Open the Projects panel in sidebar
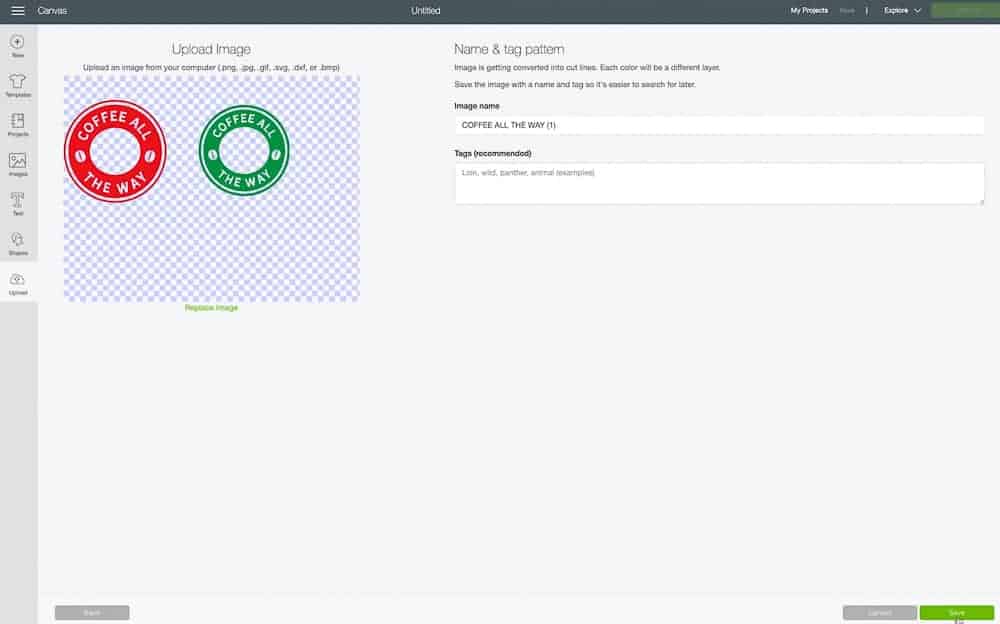The width and height of the screenshot is (1000, 624). (x=18, y=125)
